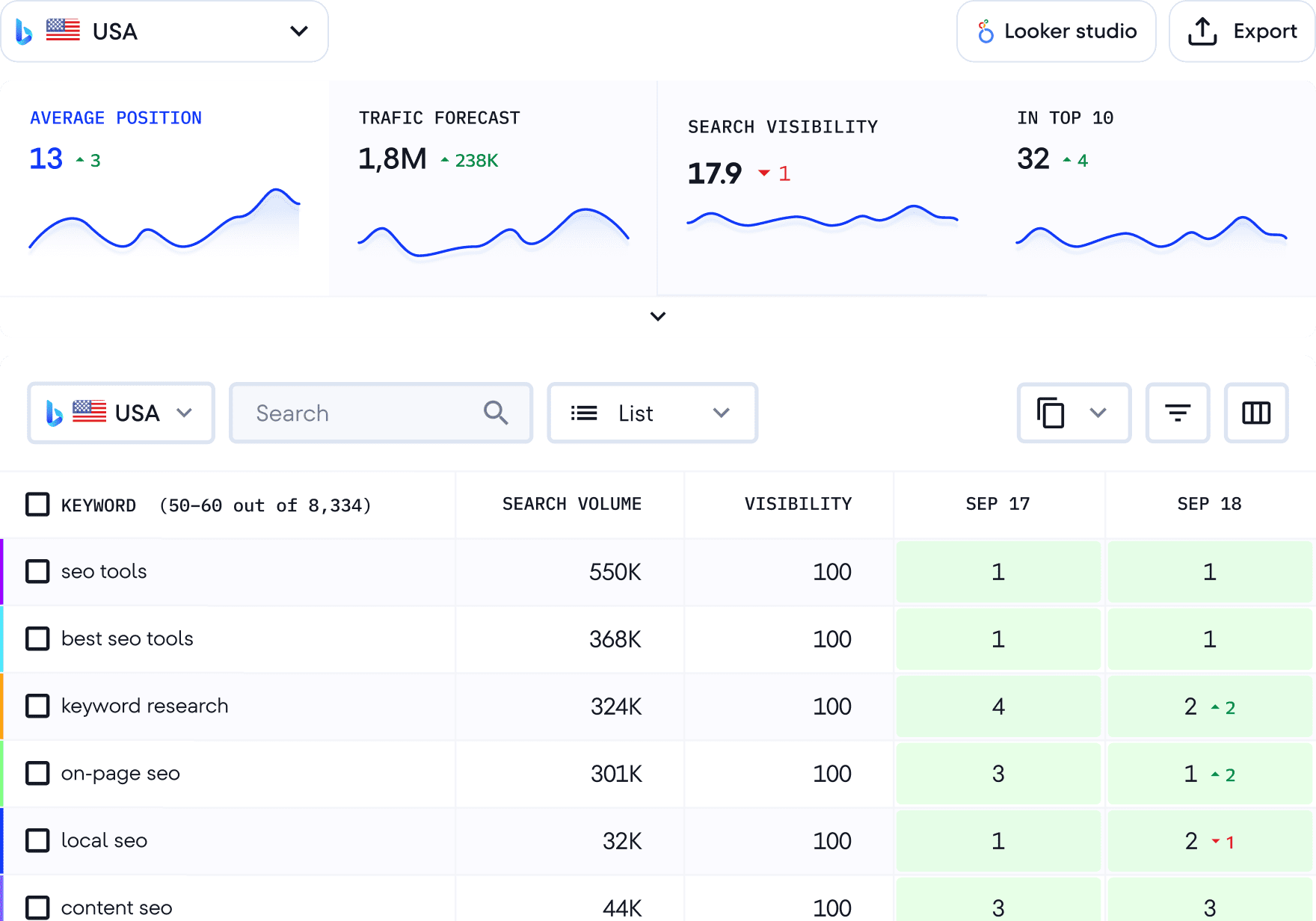
Task: Click inside the keyword search field
Action: 336,412
